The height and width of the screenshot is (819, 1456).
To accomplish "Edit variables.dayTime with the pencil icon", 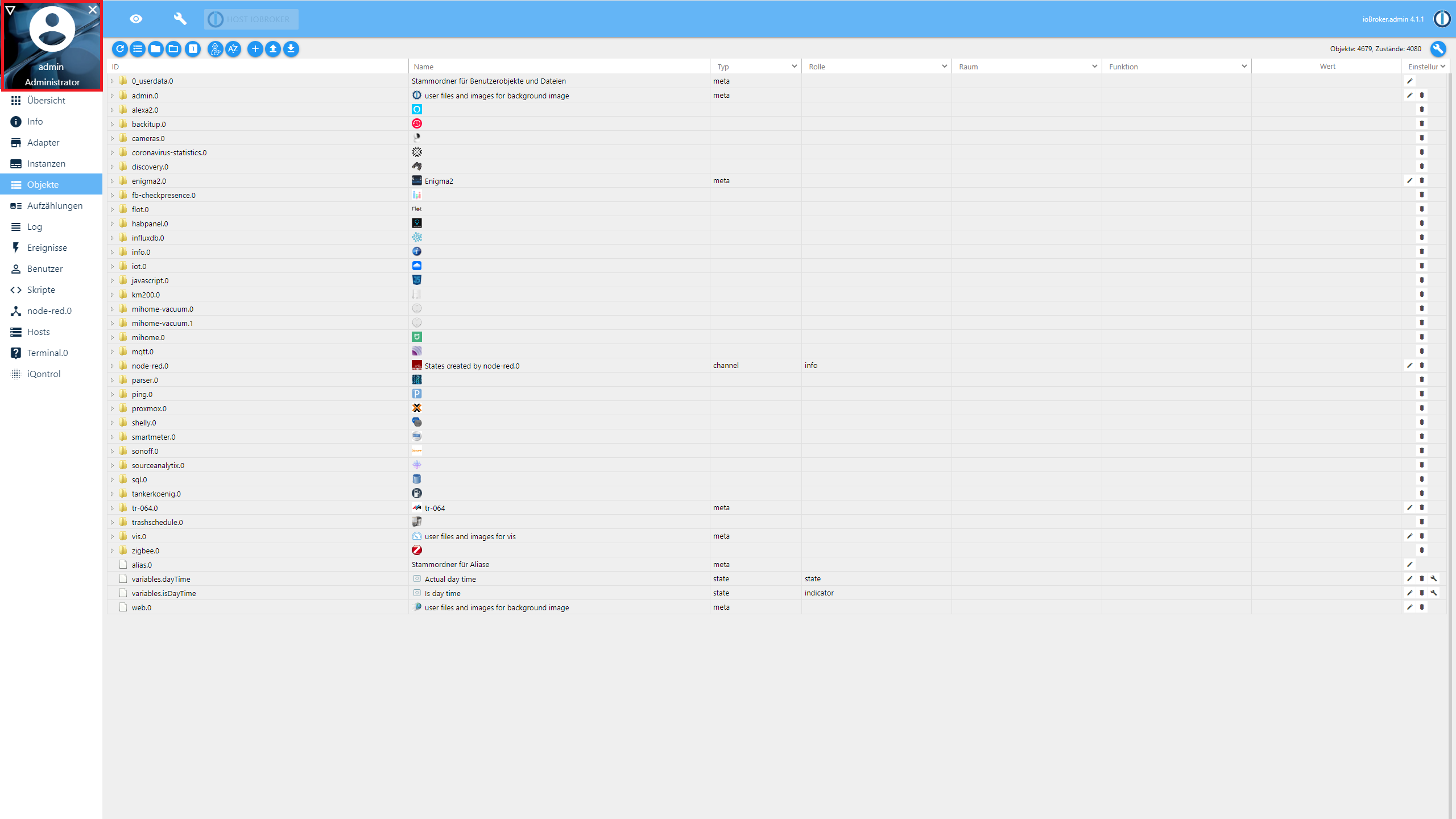I will [x=1409, y=578].
